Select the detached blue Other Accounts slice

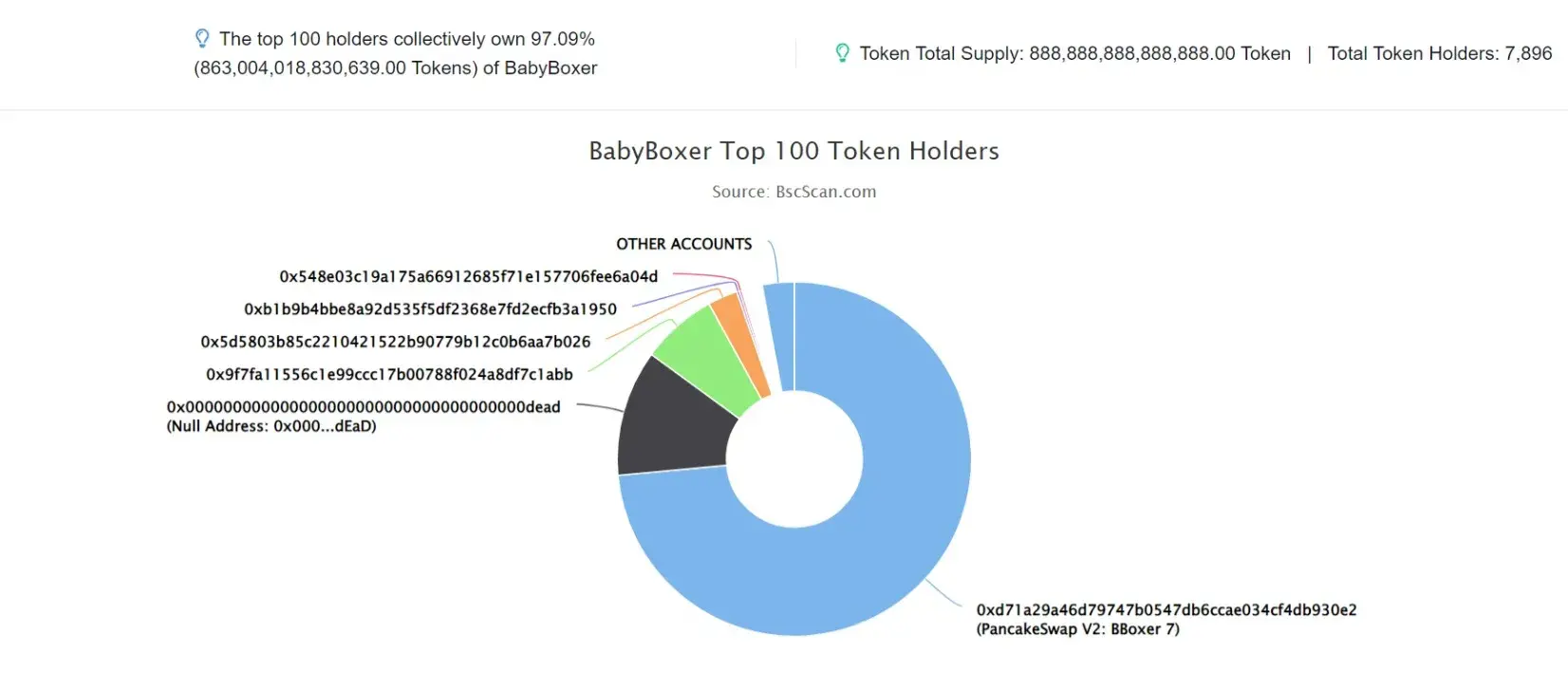779,337
